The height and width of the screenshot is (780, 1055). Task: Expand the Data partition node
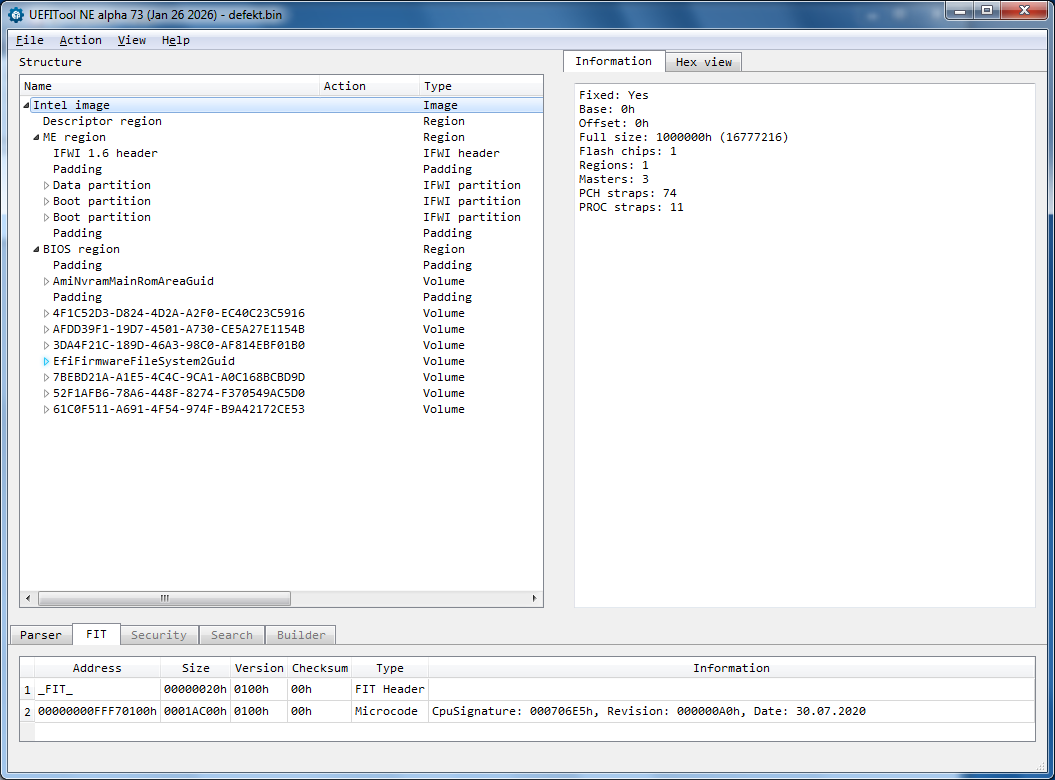[46, 185]
